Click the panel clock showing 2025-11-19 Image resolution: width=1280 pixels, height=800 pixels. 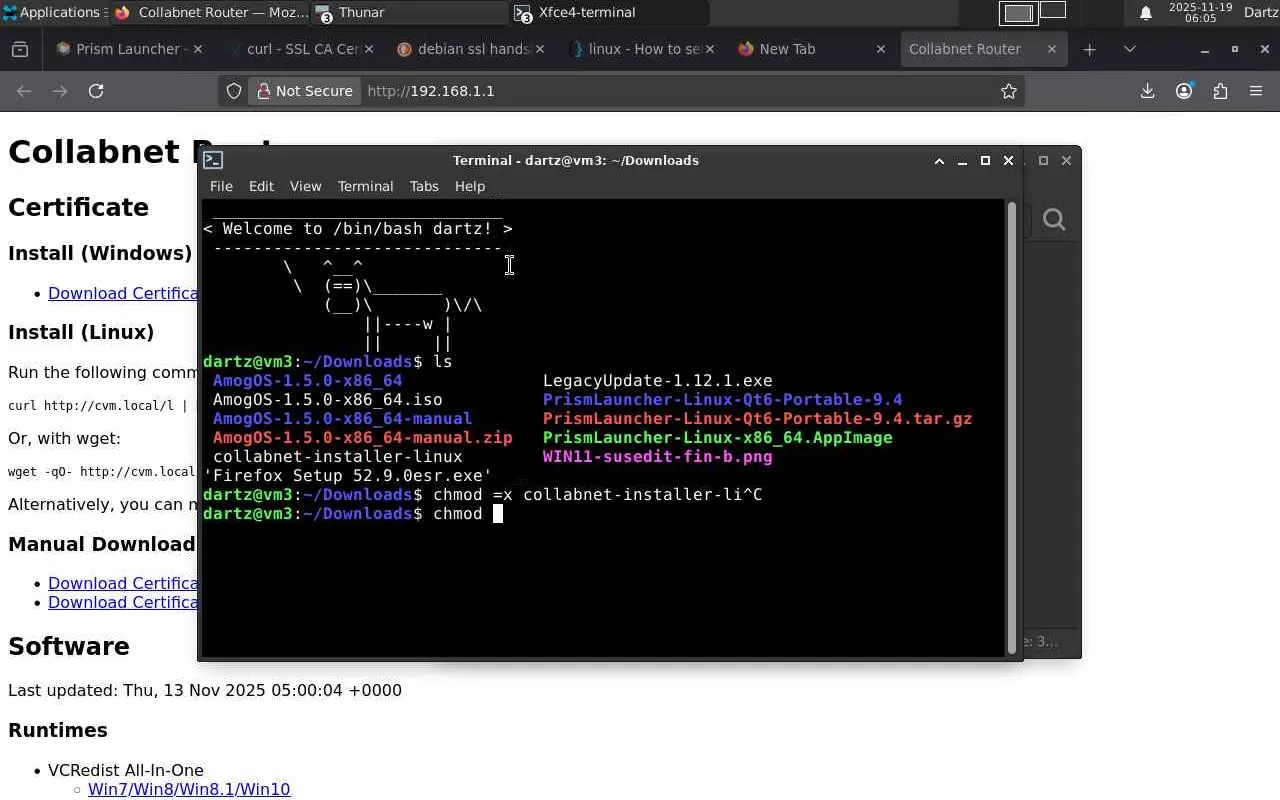[1200, 12]
